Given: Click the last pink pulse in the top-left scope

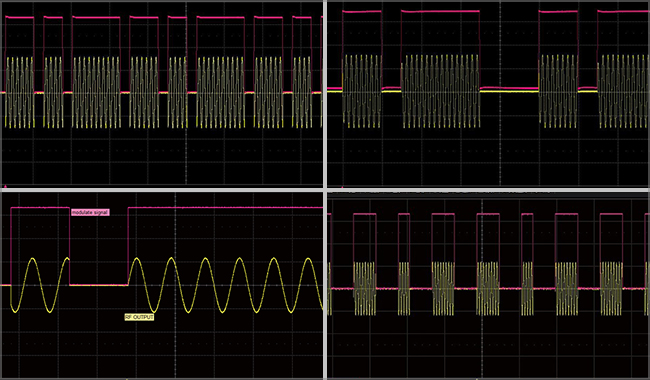Looking at the screenshot, I should [x=302, y=17].
